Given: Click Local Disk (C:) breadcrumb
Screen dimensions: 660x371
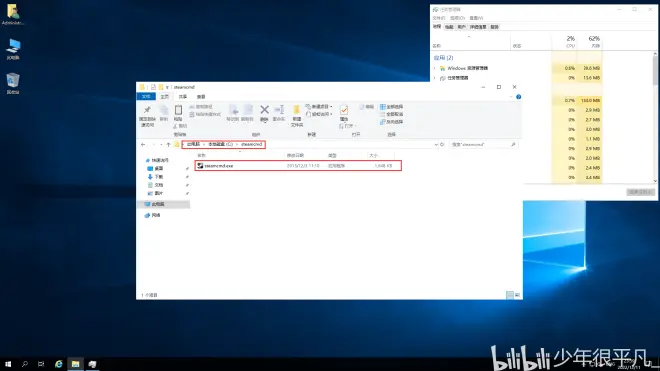Looking at the screenshot, I should pos(221,144).
